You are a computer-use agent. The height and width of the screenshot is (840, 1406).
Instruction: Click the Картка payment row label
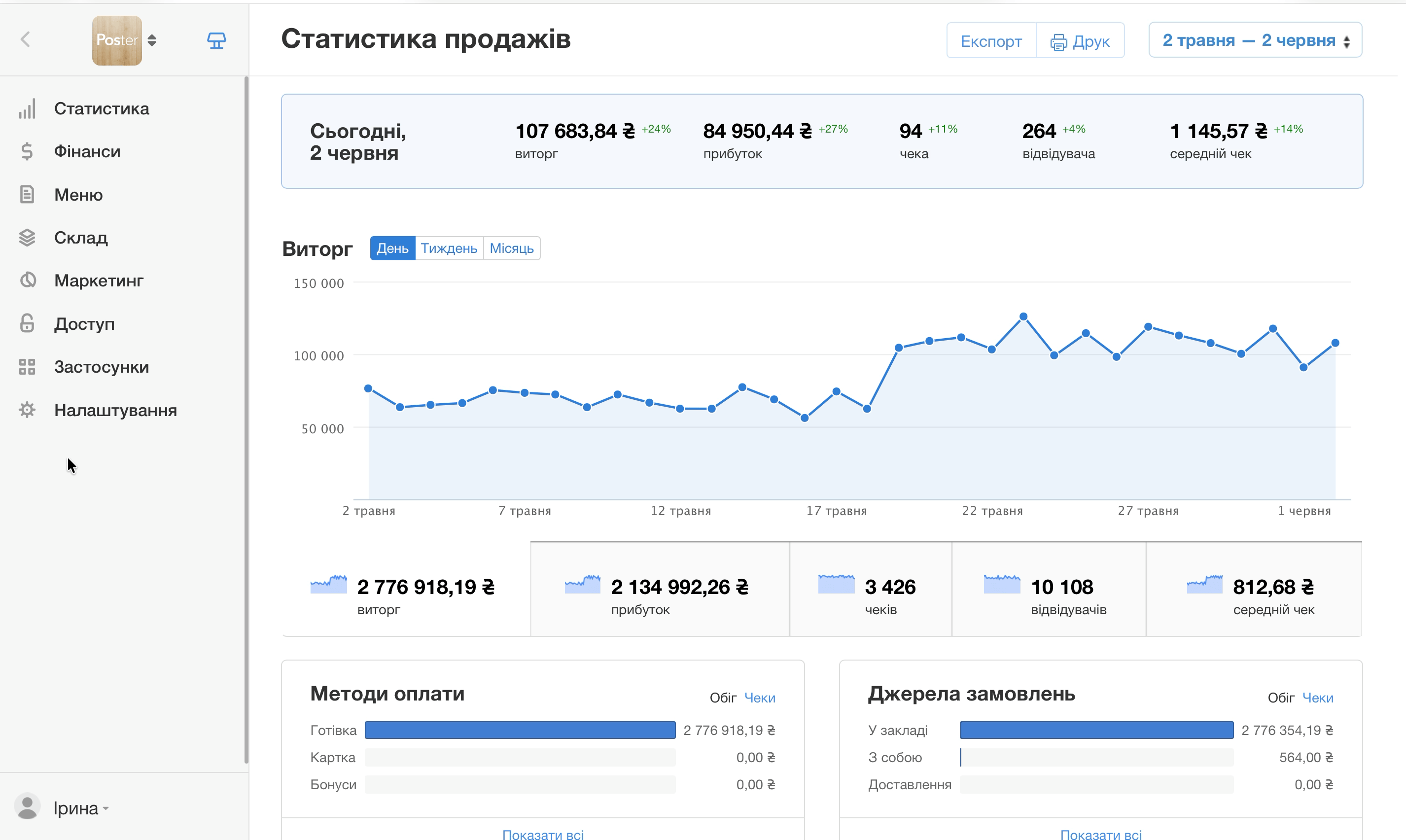[333, 757]
